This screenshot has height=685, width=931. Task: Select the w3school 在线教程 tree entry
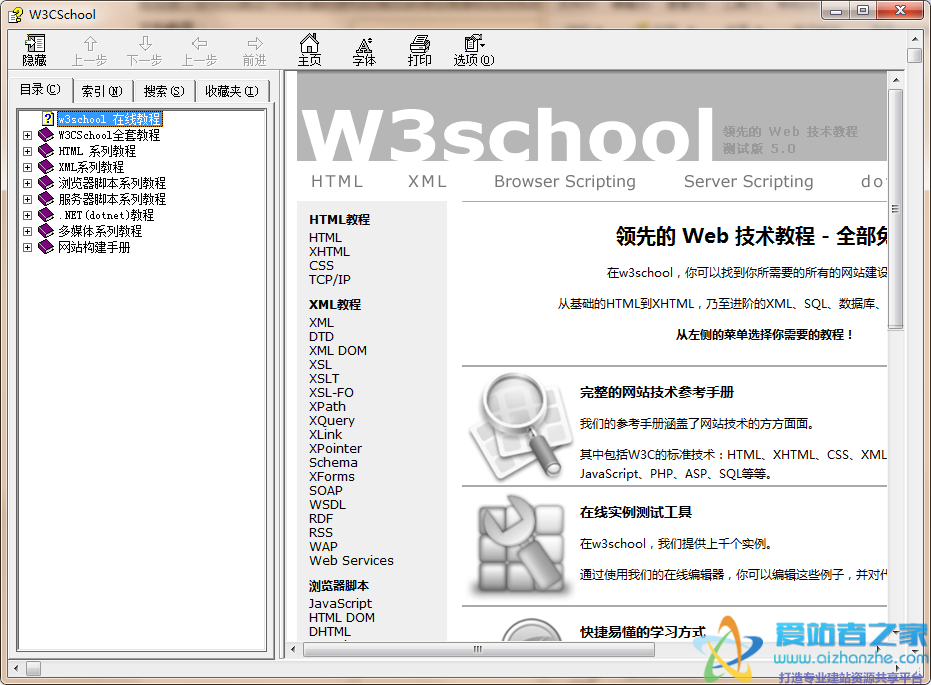point(109,119)
